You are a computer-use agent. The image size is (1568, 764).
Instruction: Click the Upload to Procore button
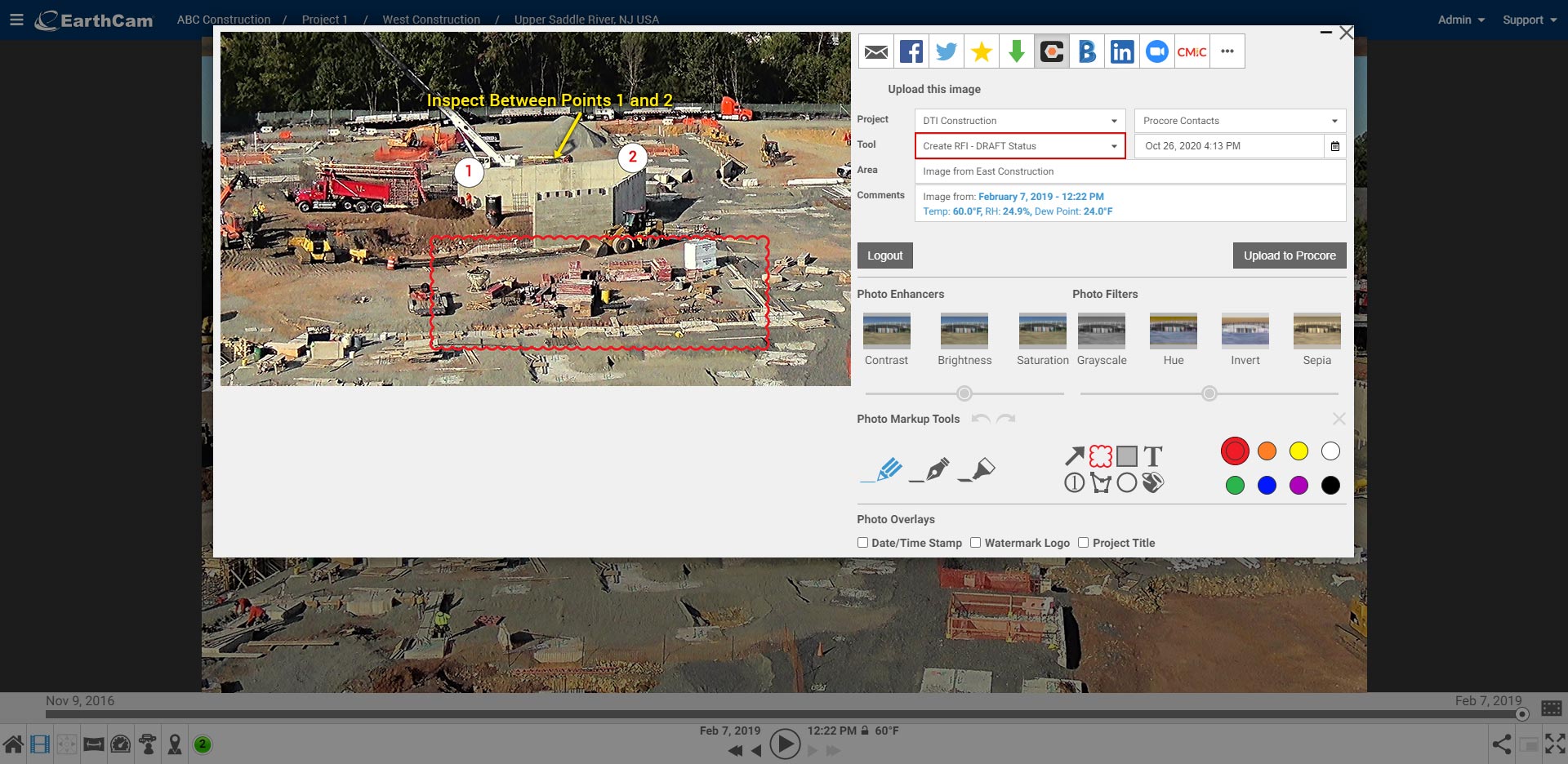point(1289,255)
